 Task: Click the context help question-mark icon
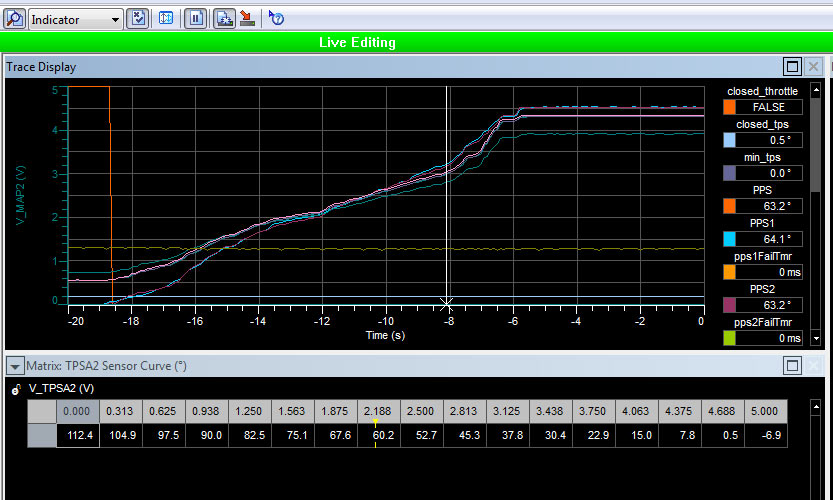(276, 19)
